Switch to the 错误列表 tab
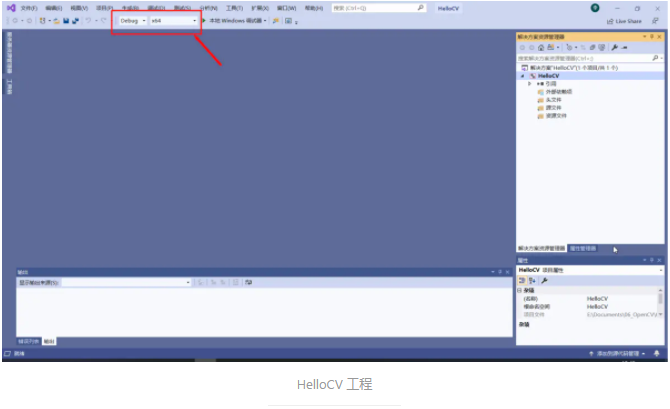The width and height of the screenshot is (670, 409). [x=28, y=341]
